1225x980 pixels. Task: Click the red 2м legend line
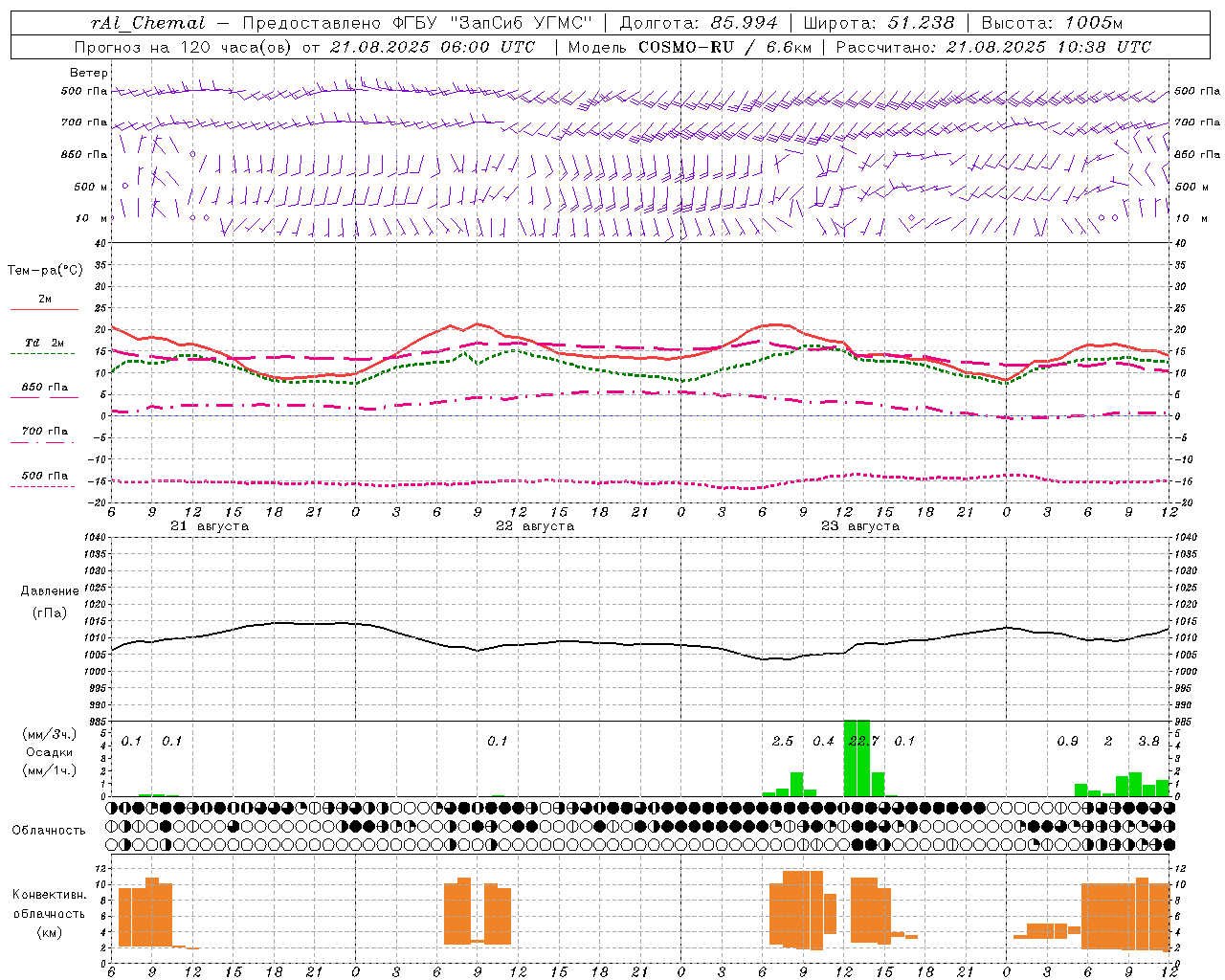coord(44,309)
